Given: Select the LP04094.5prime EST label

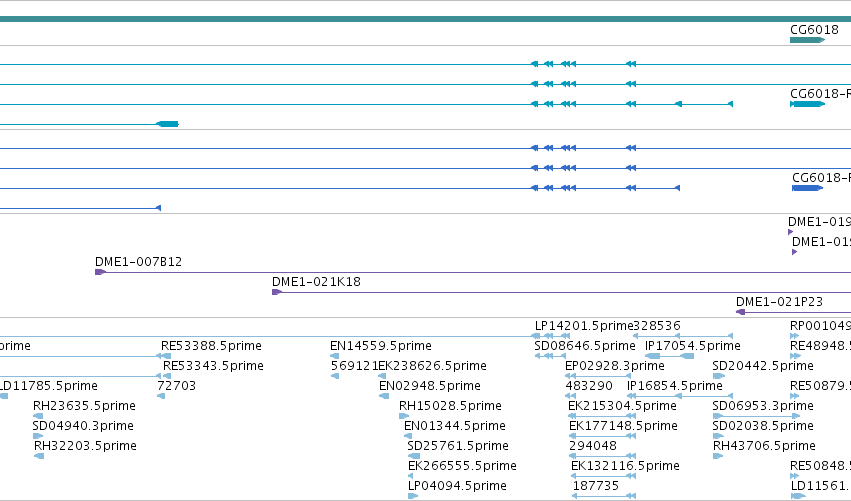Looking at the screenshot, I should 457,486.
